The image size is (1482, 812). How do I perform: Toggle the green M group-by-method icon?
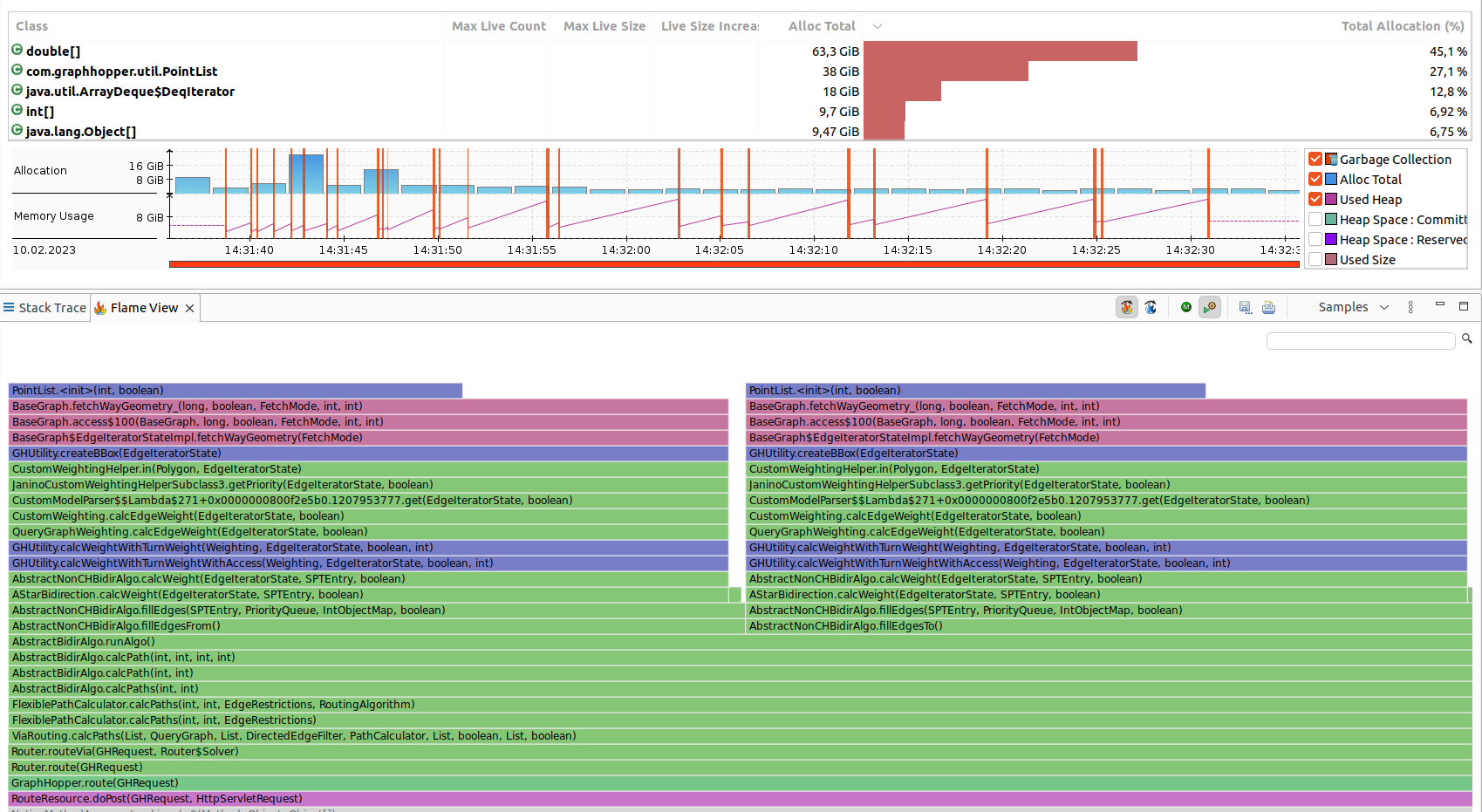(1186, 307)
